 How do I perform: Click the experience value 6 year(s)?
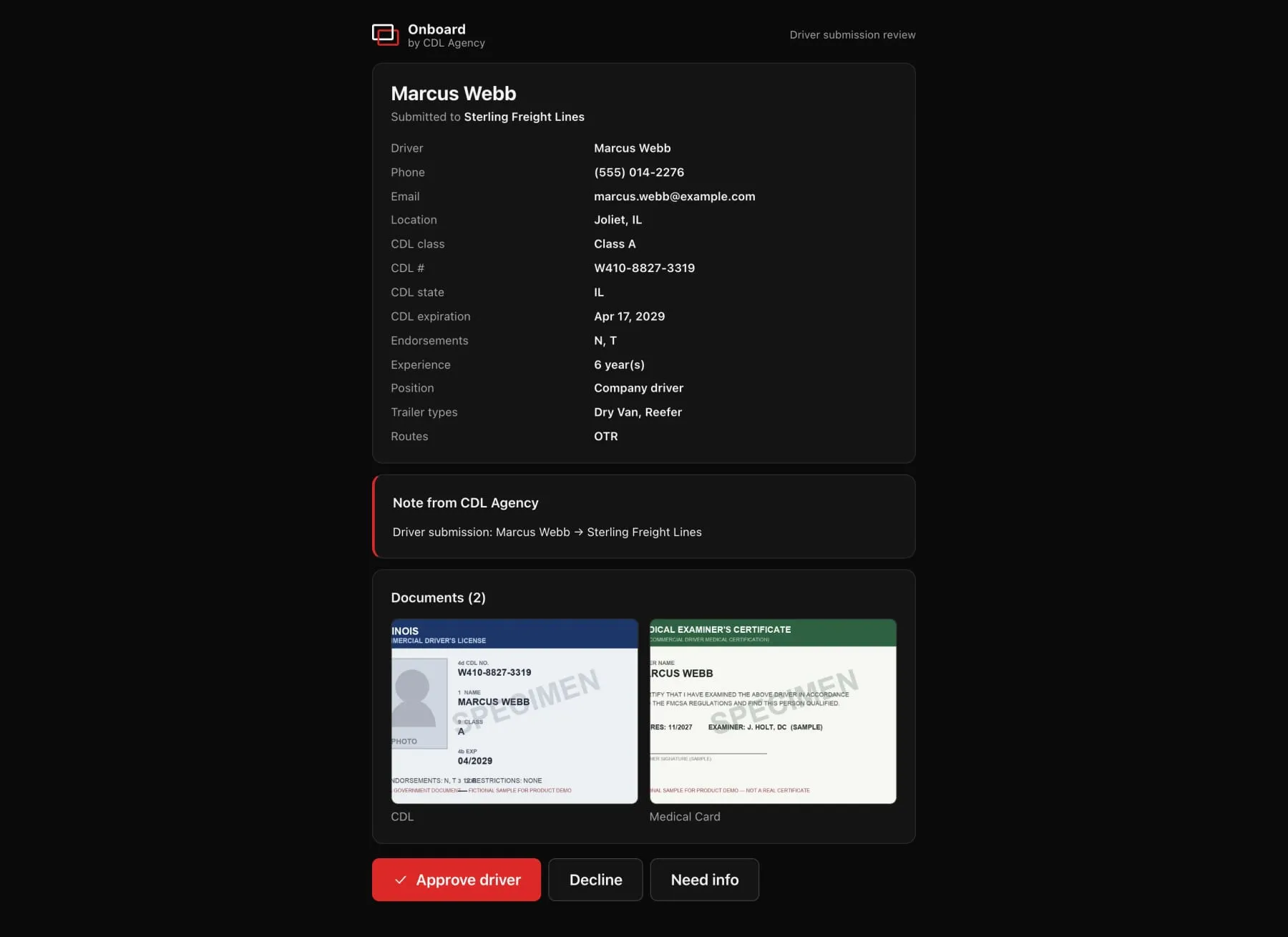point(620,364)
